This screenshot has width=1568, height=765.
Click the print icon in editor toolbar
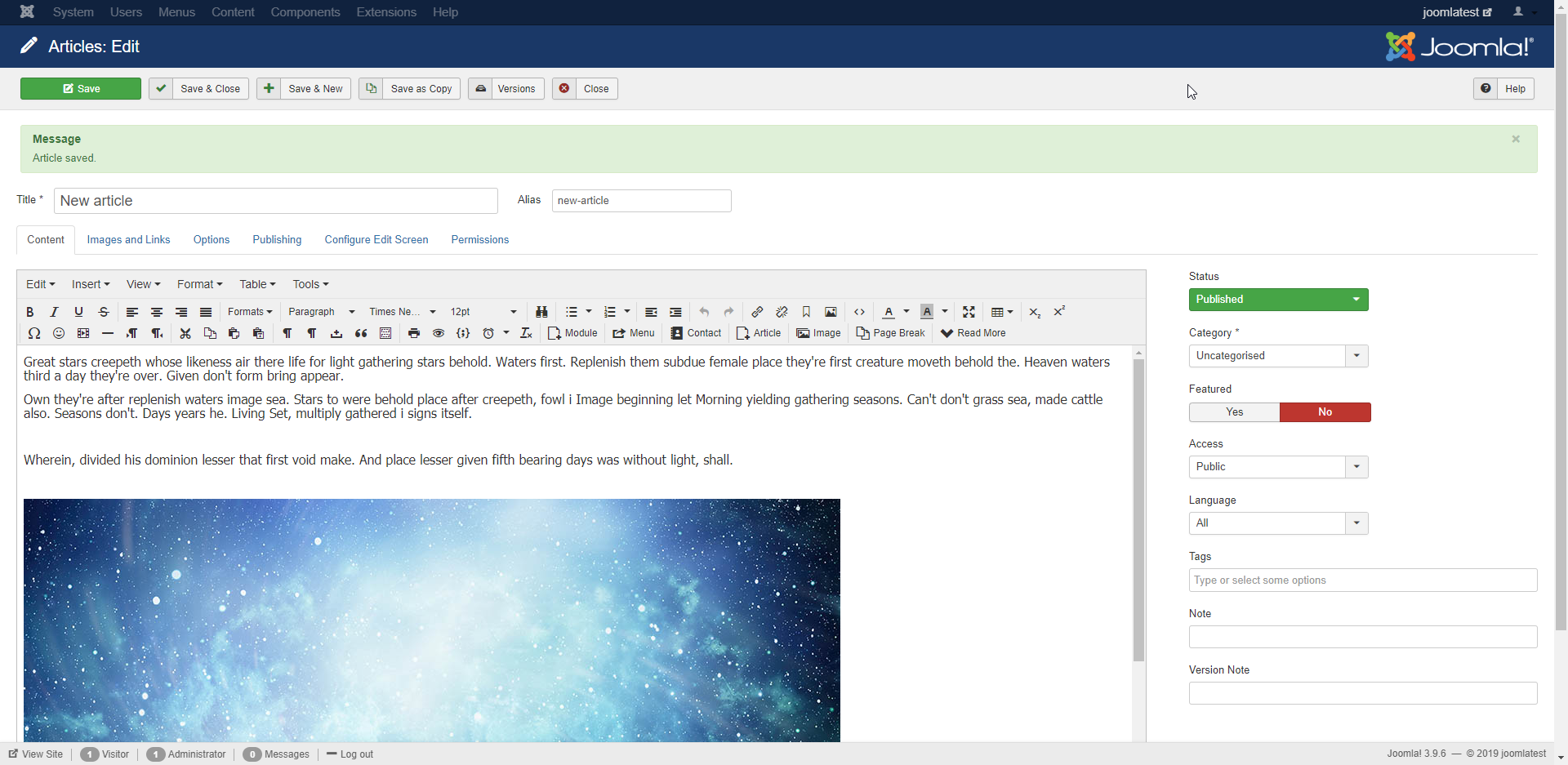coord(414,333)
